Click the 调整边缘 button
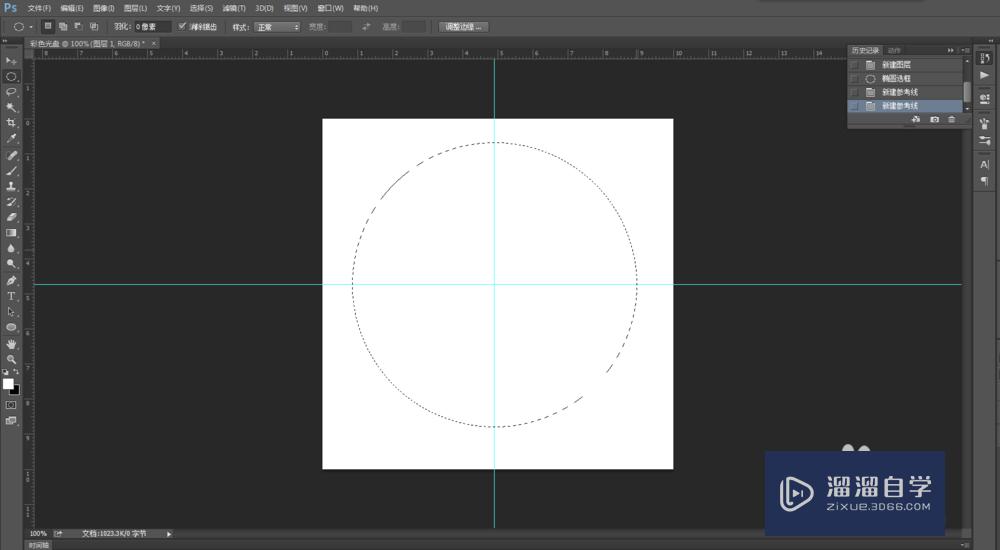1000x550 pixels. click(463, 27)
